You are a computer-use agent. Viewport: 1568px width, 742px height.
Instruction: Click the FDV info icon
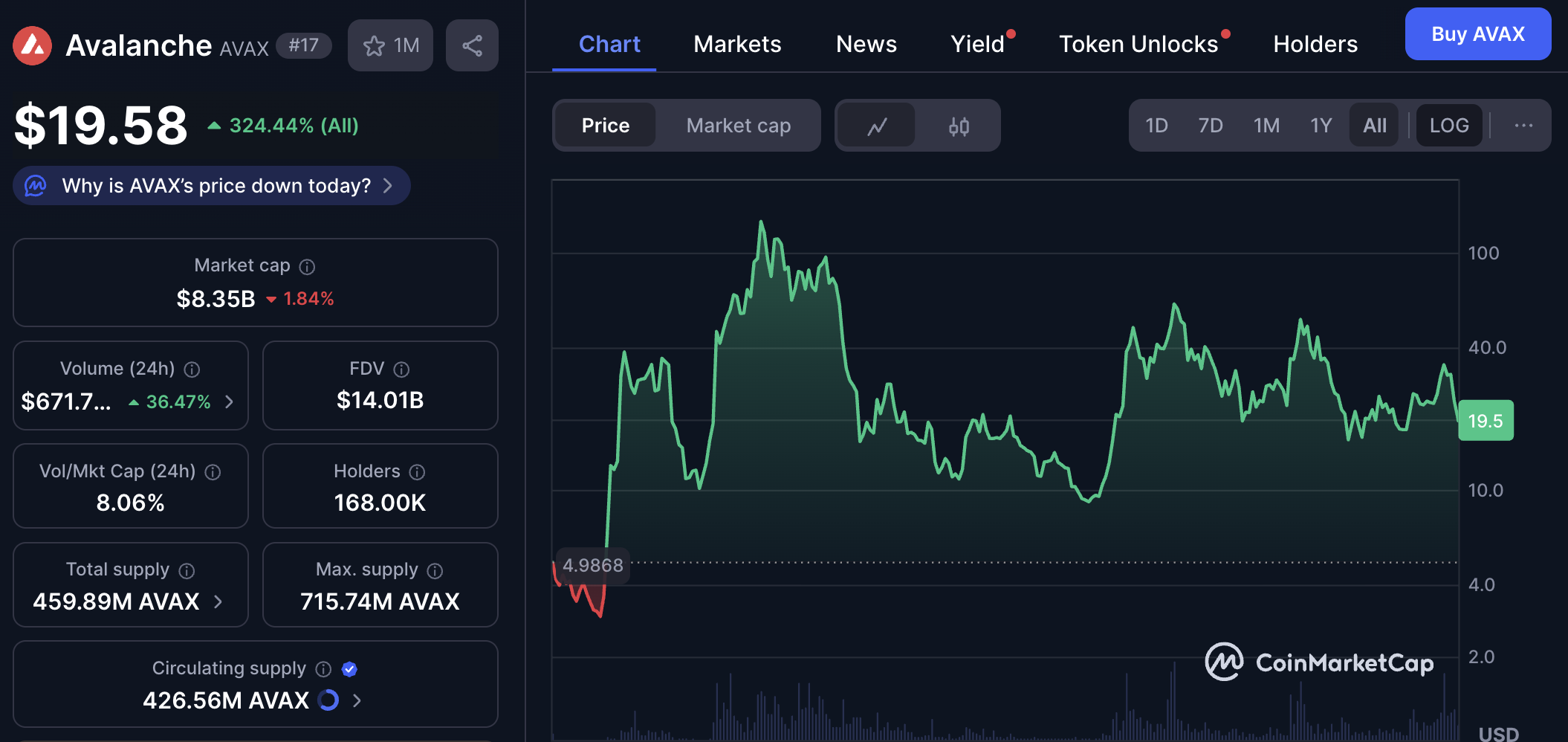(x=401, y=370)
